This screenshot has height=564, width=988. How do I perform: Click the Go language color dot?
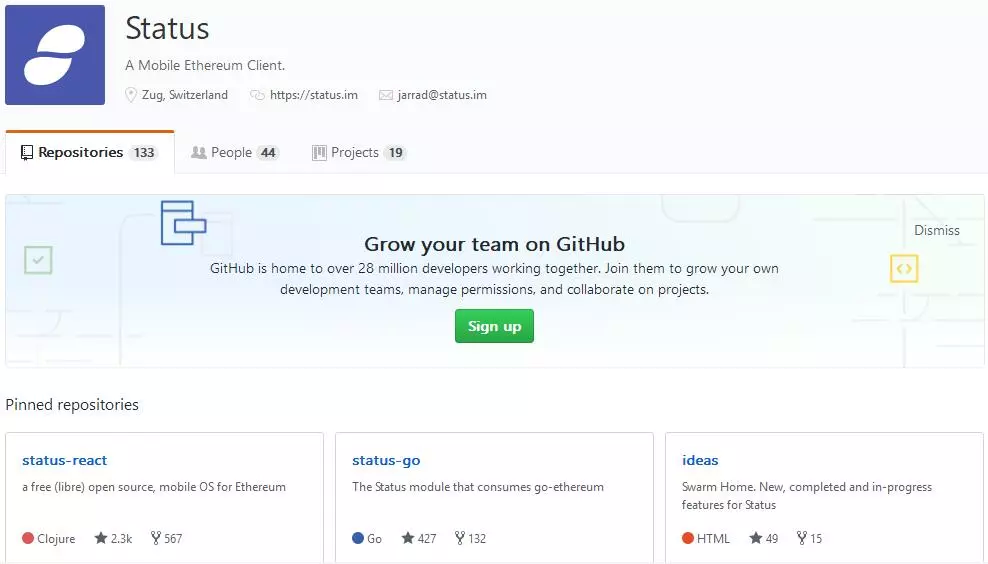(358, 538)
